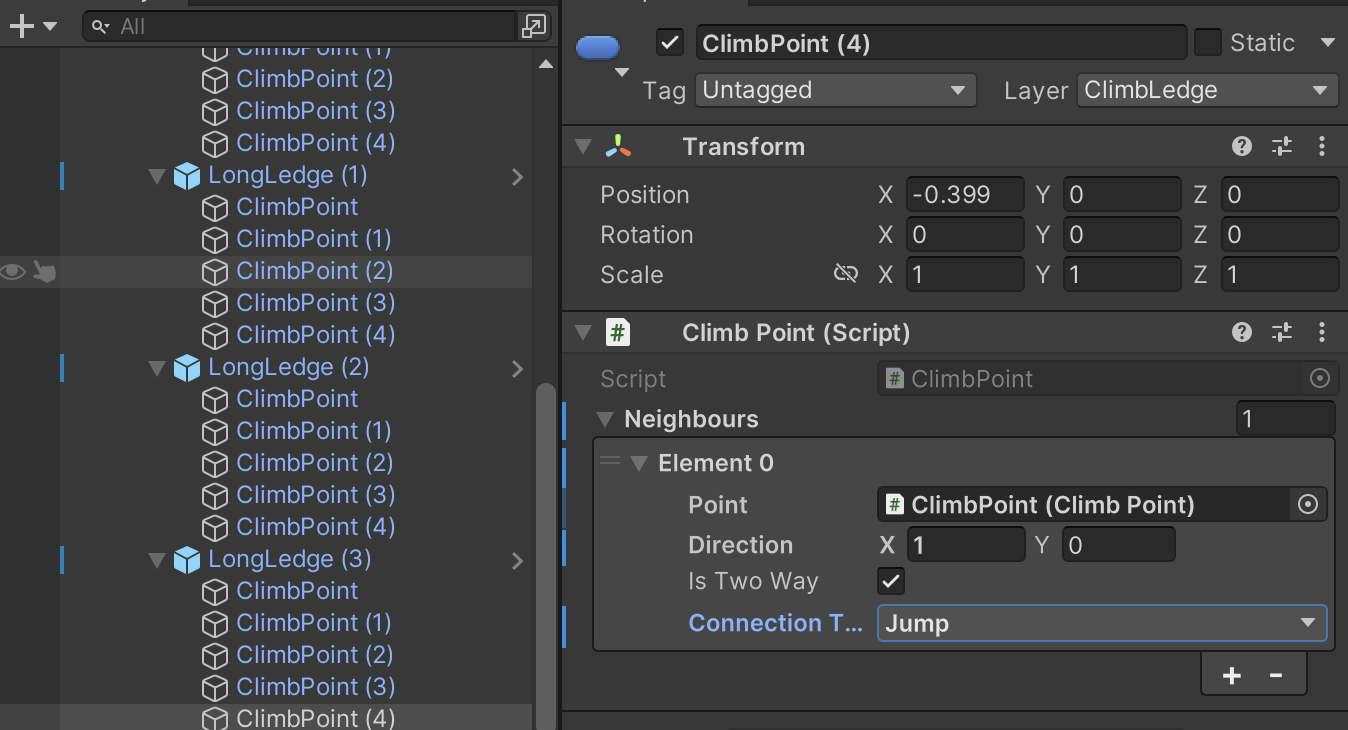This screenshot has width=1348, height=730.
Task: Toggle visibility eye for ClimbPoint (2)
Action: pos(13,271)
